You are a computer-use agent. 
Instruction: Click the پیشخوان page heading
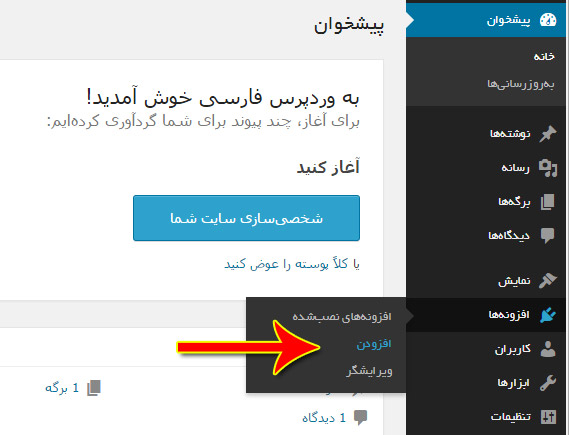[x=349, y=26]
